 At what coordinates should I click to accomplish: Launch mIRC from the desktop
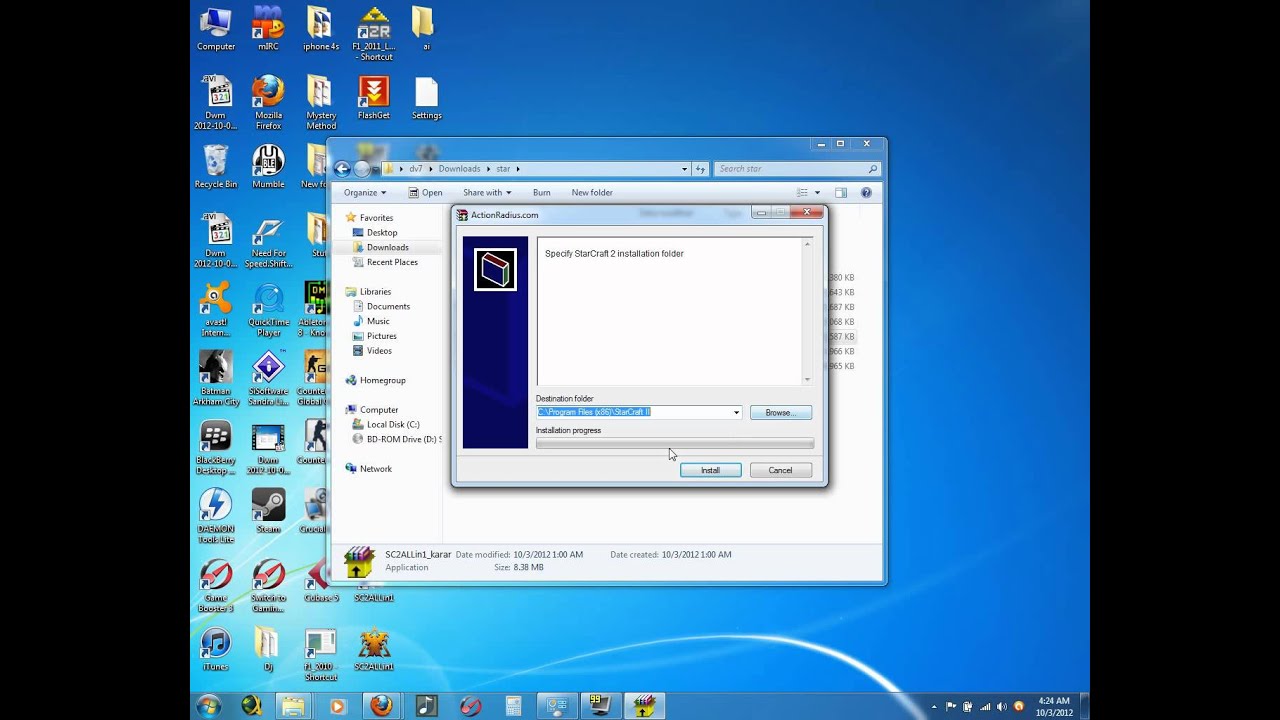point(268,30)
